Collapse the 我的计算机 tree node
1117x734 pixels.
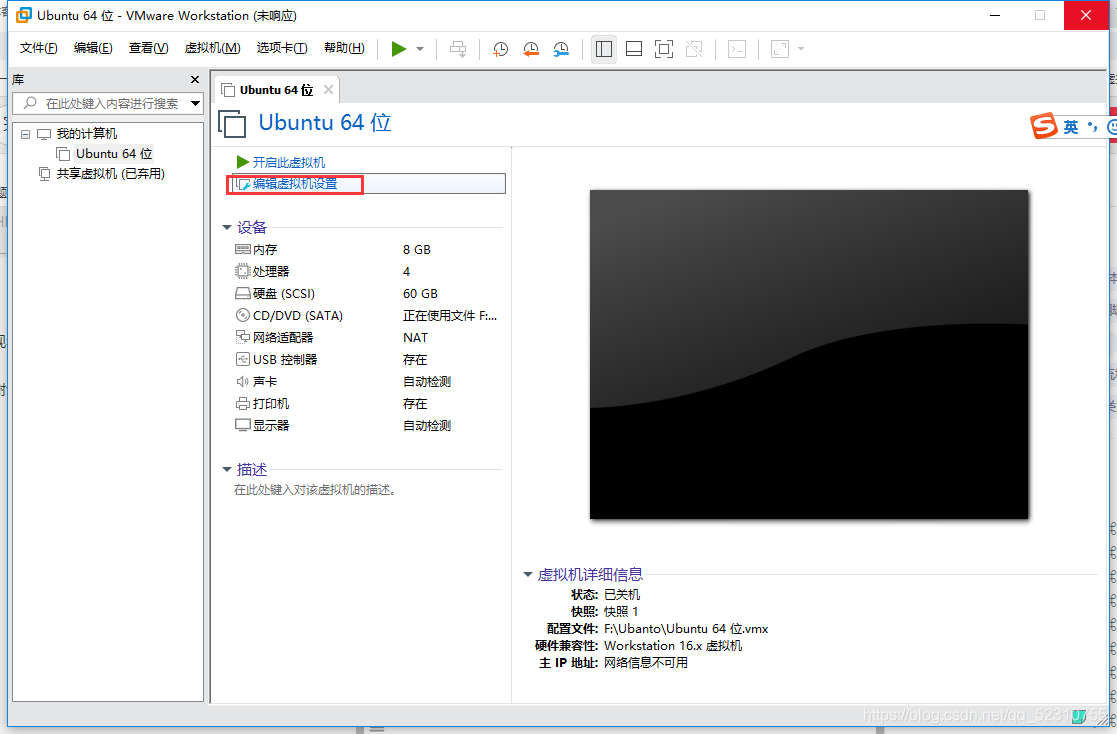tap(27, 132)
